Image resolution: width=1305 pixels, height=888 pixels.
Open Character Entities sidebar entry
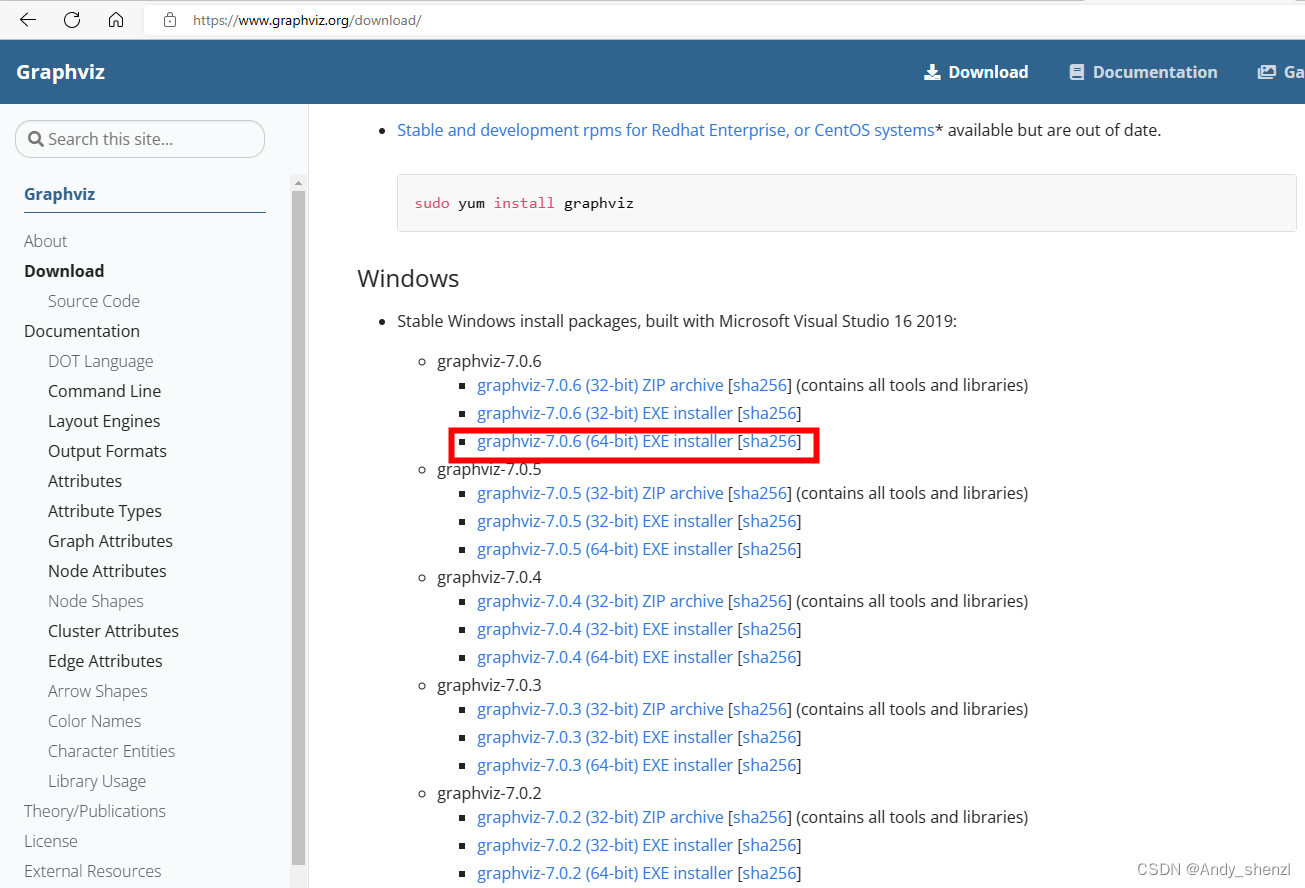point(111,751)
